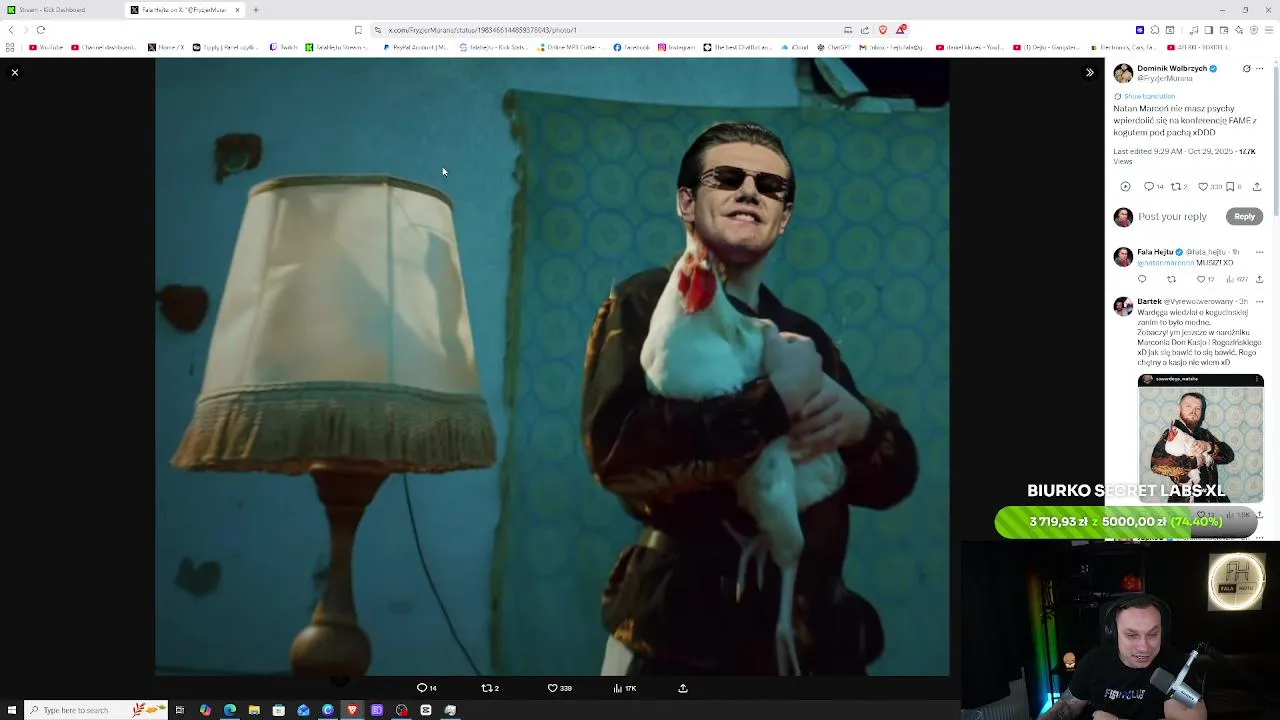Image resolution: width=1280 pixels, height=720 pixels.
Task: Click the apps grid icon in bookmarks bar
Action: coord(10,47)
